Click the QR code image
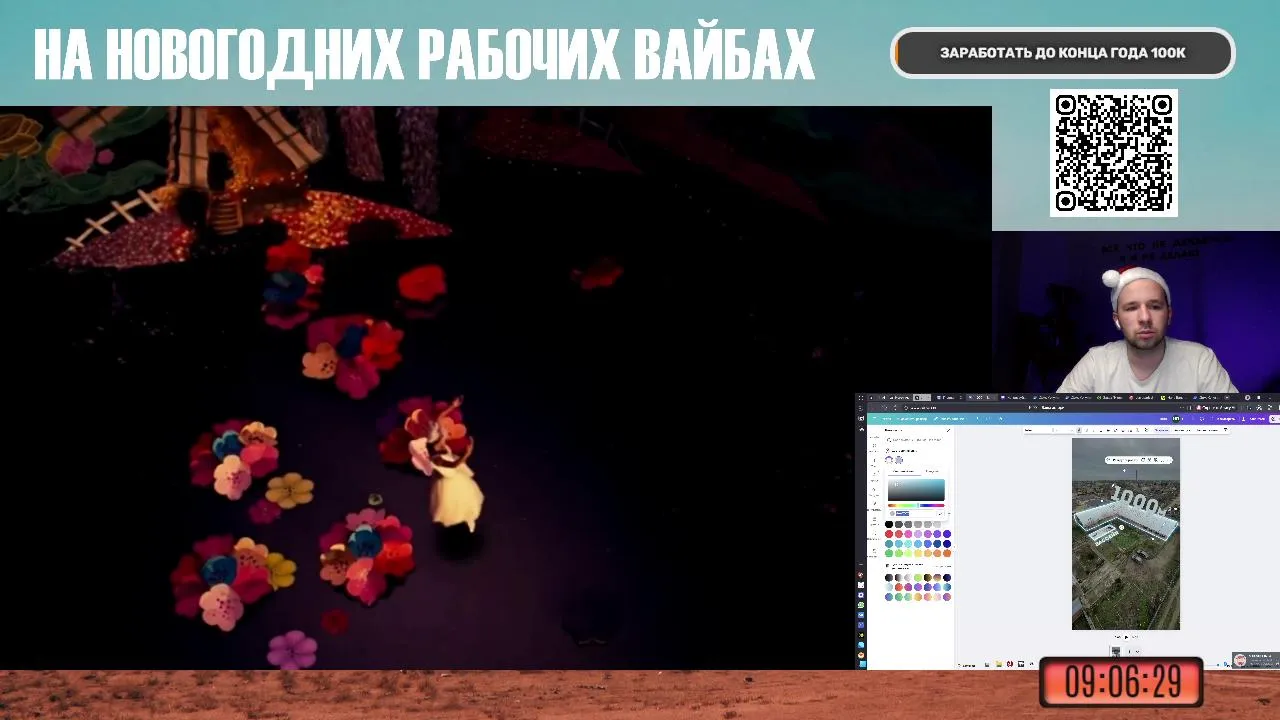 point(1114,153)
